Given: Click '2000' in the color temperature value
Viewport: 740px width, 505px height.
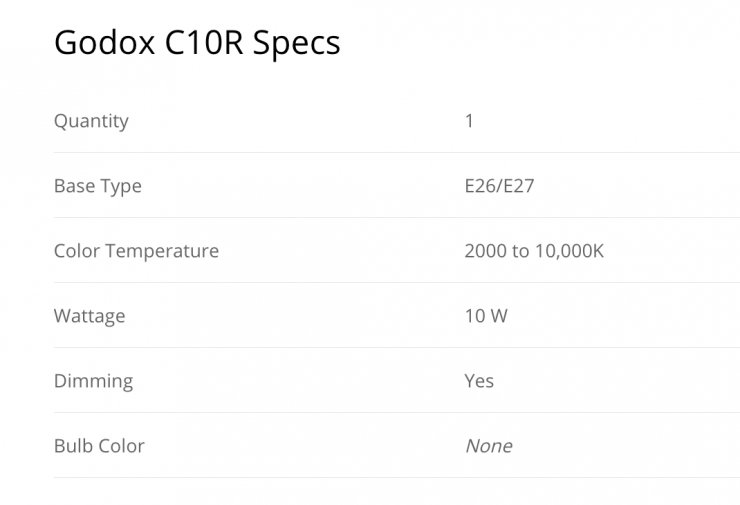Looking at the screenshot, I should coord(485,251).
